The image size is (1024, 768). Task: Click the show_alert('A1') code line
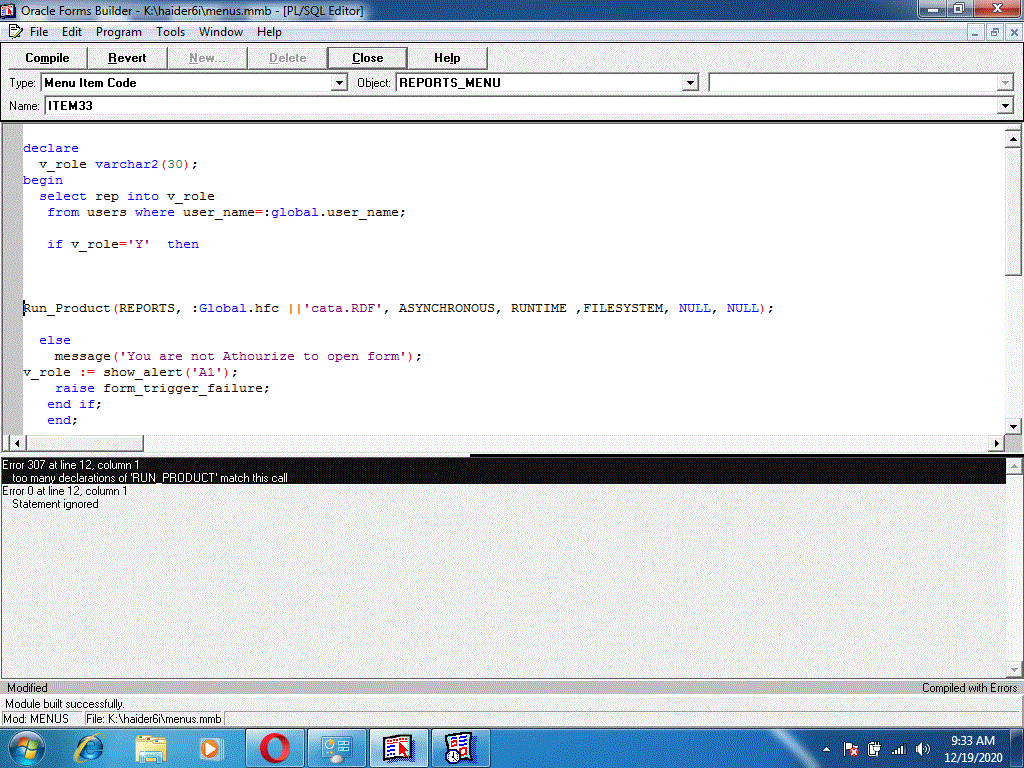131,372
